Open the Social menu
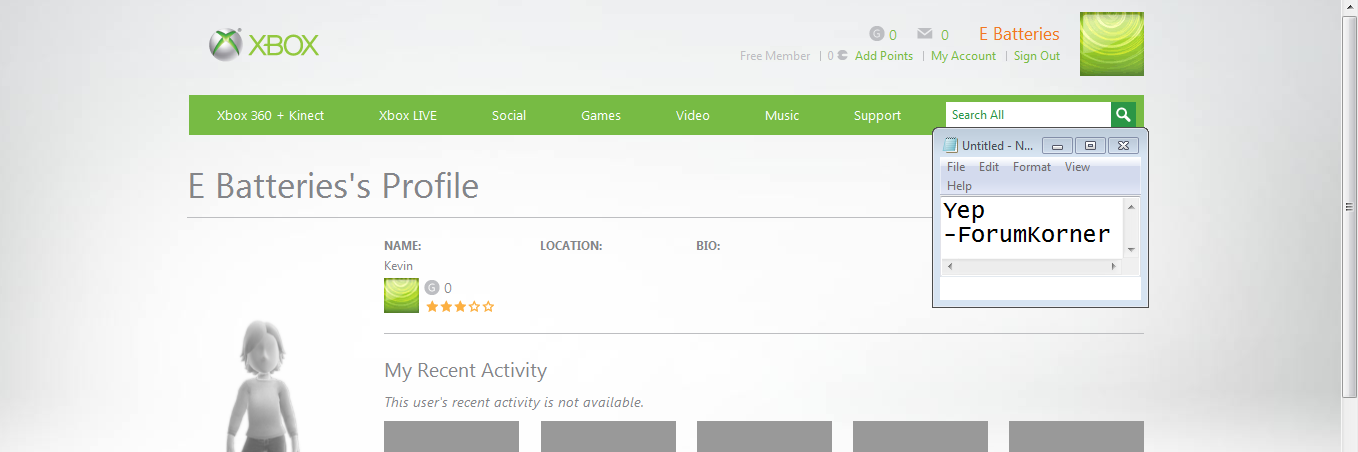 point(509,116)
